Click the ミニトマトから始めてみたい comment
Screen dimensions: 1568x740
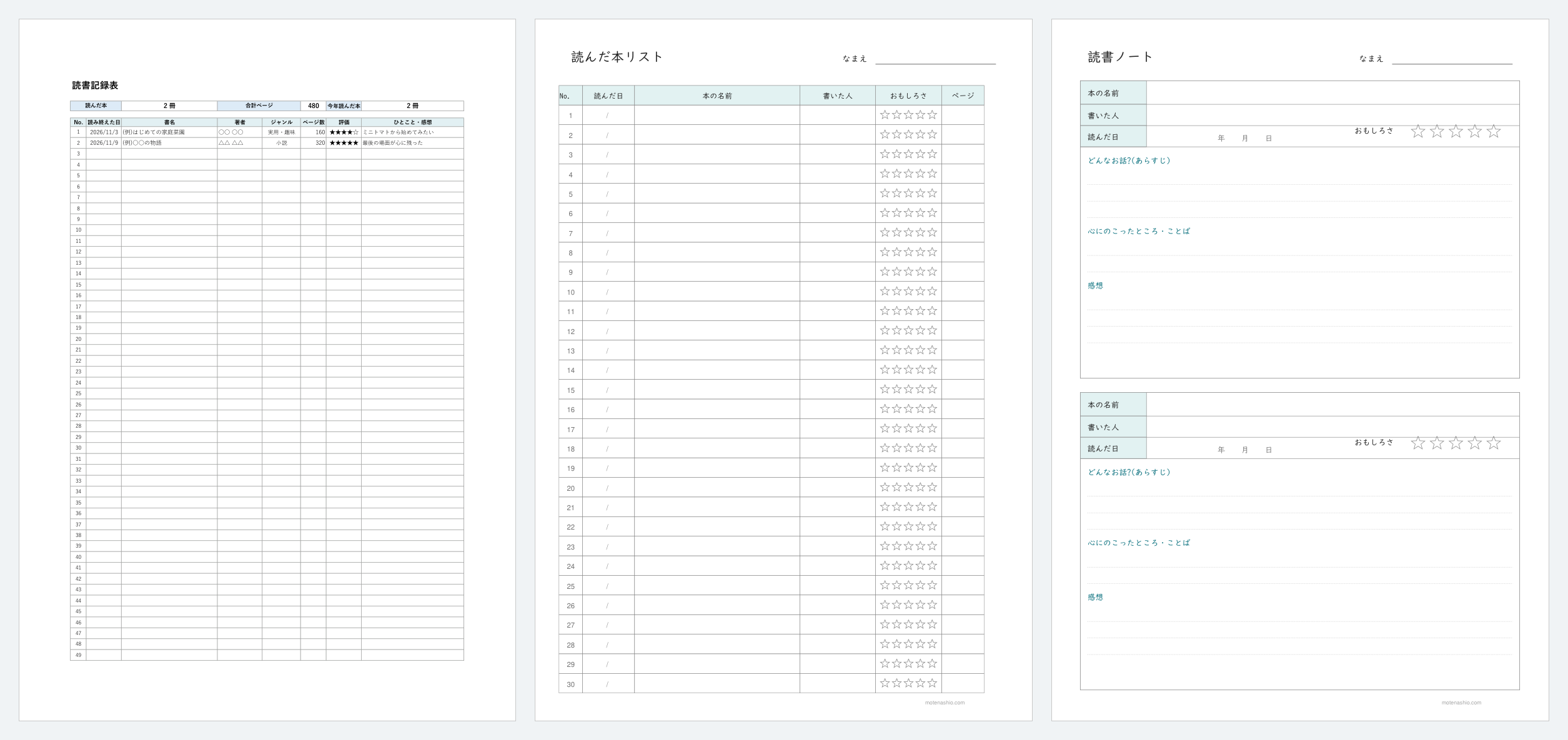coord(398,132)
